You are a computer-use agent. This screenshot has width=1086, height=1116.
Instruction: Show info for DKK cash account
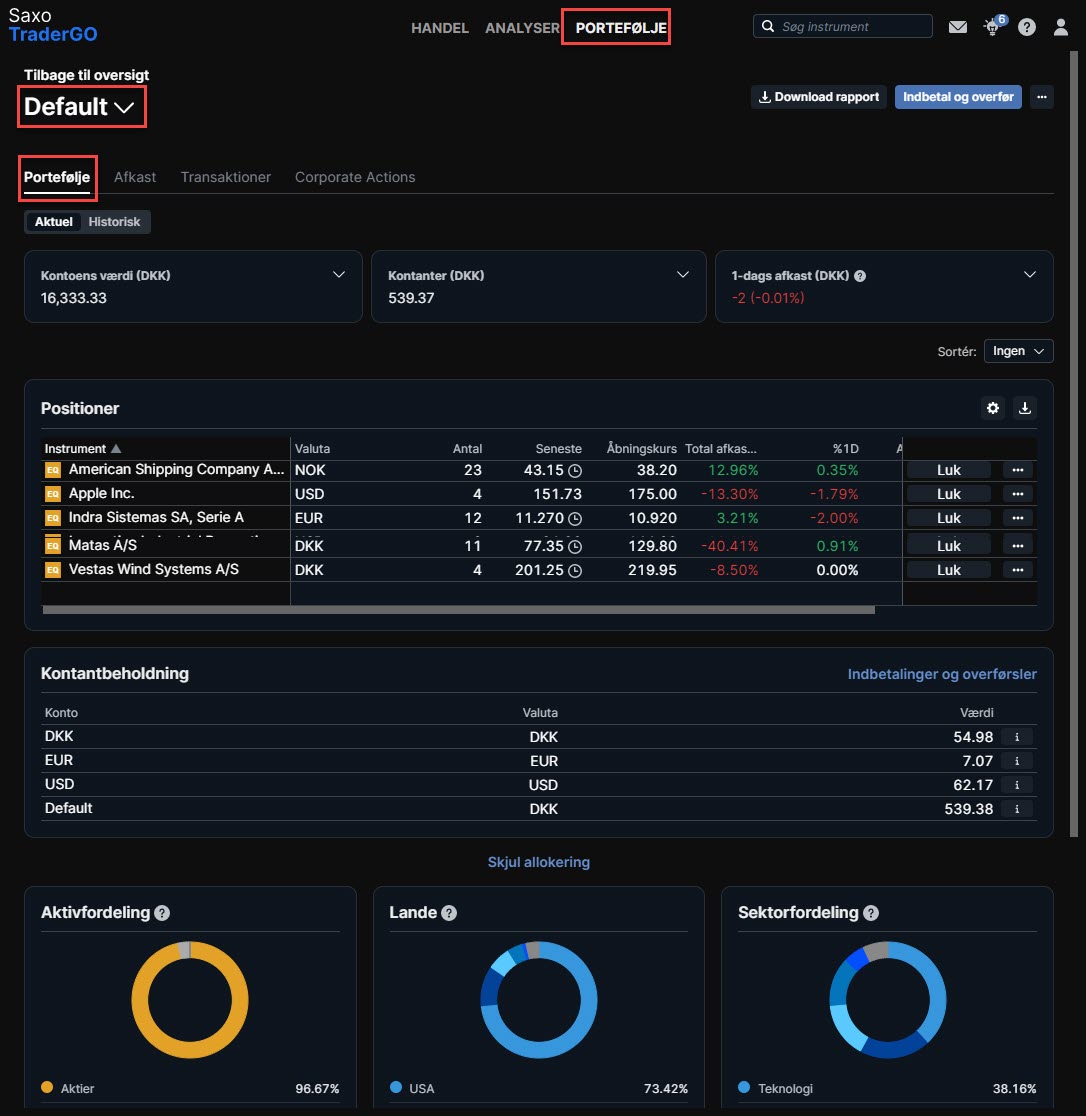(x=1017, y=737)
